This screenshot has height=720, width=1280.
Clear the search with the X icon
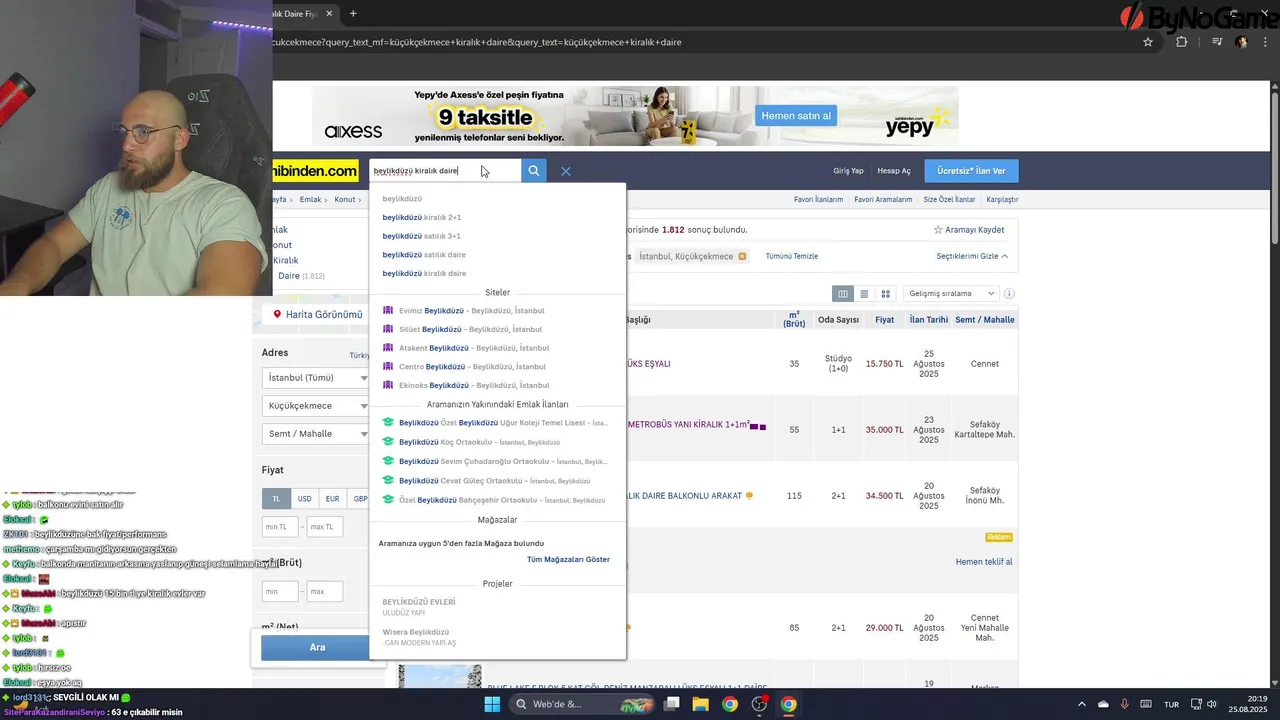tap(566, 171)
